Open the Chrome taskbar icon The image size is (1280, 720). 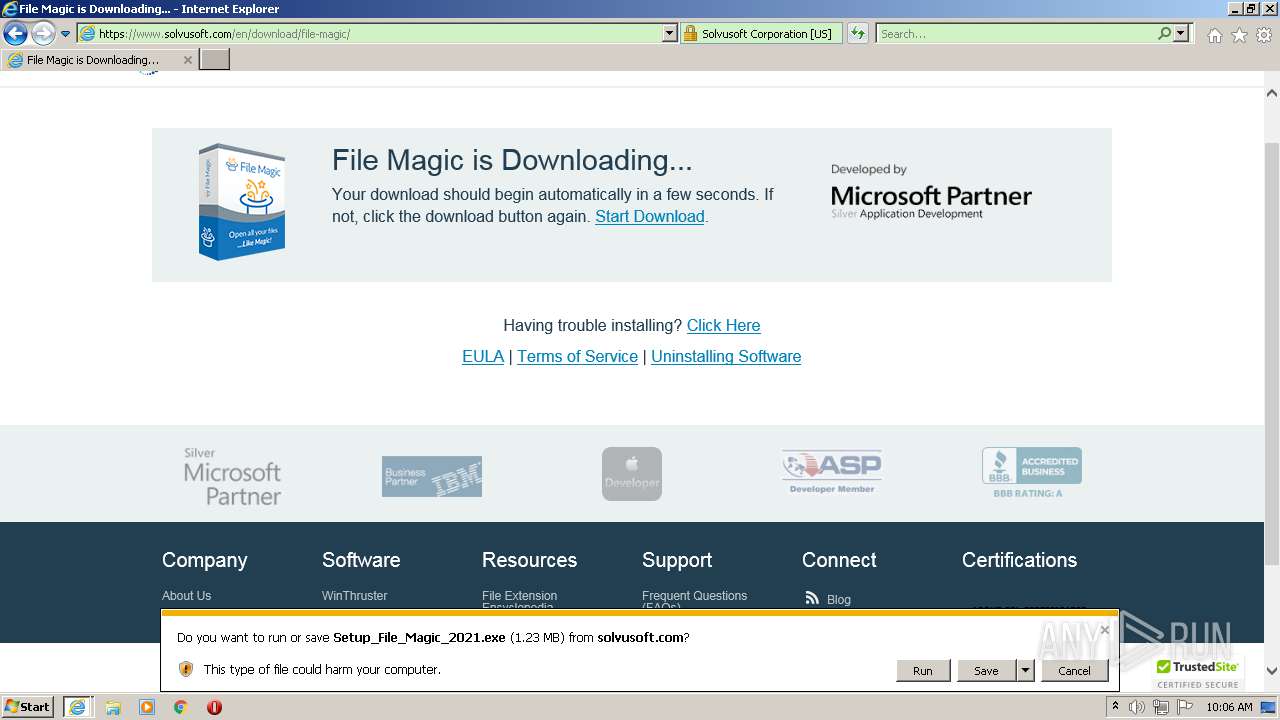pyautogui.click(x=181, y=707)
